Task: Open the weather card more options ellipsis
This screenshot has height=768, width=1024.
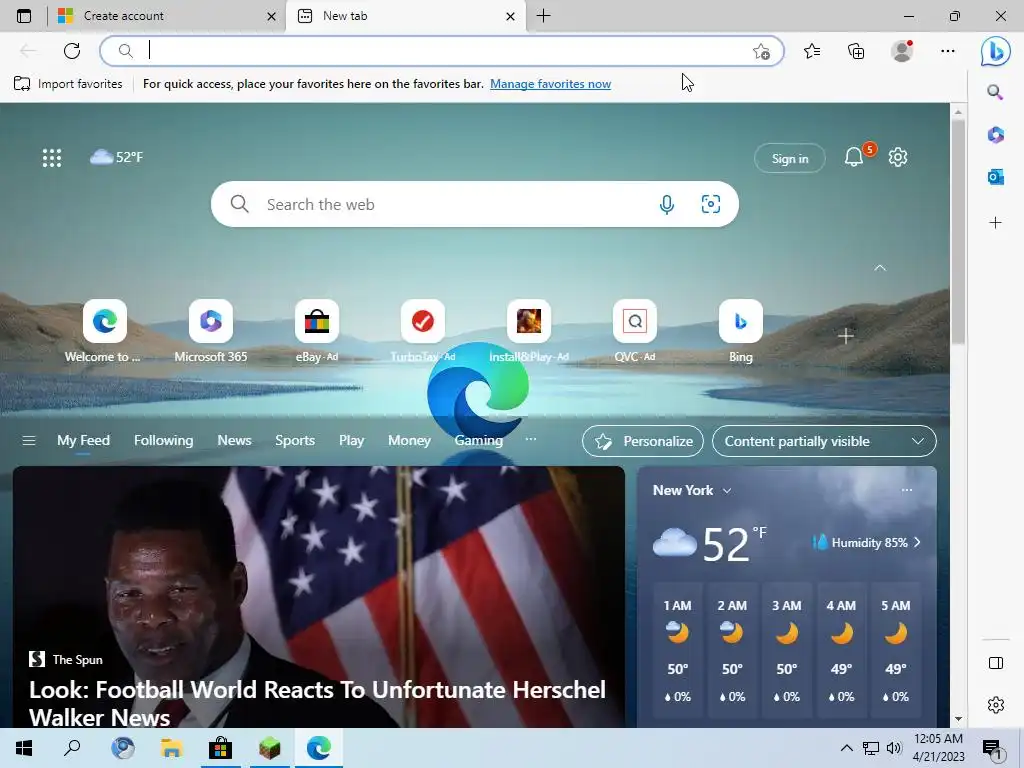Action: click(907, 490)
